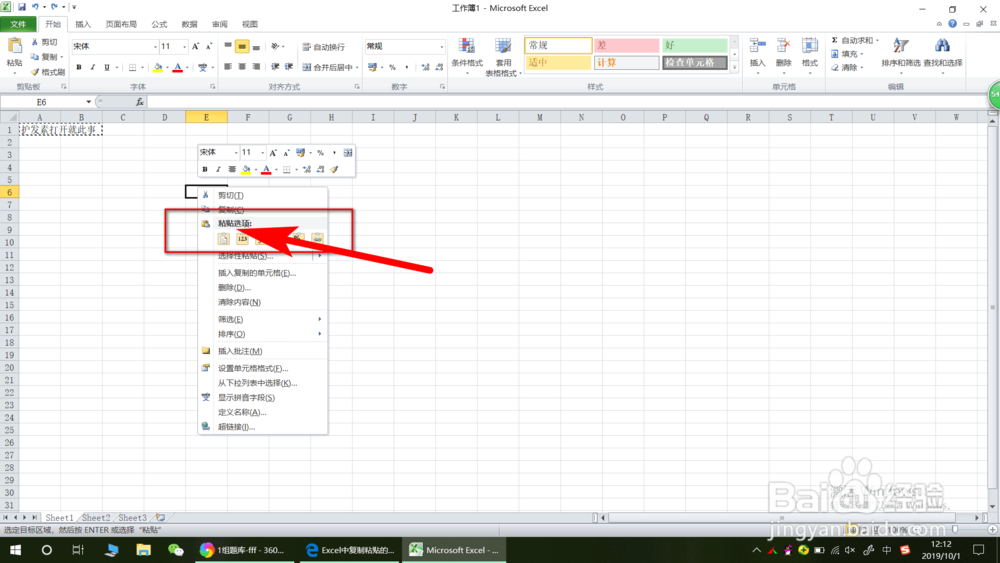Toggle top vertical alignment in ribbon

pyautogui.click(x=228, y=47)
